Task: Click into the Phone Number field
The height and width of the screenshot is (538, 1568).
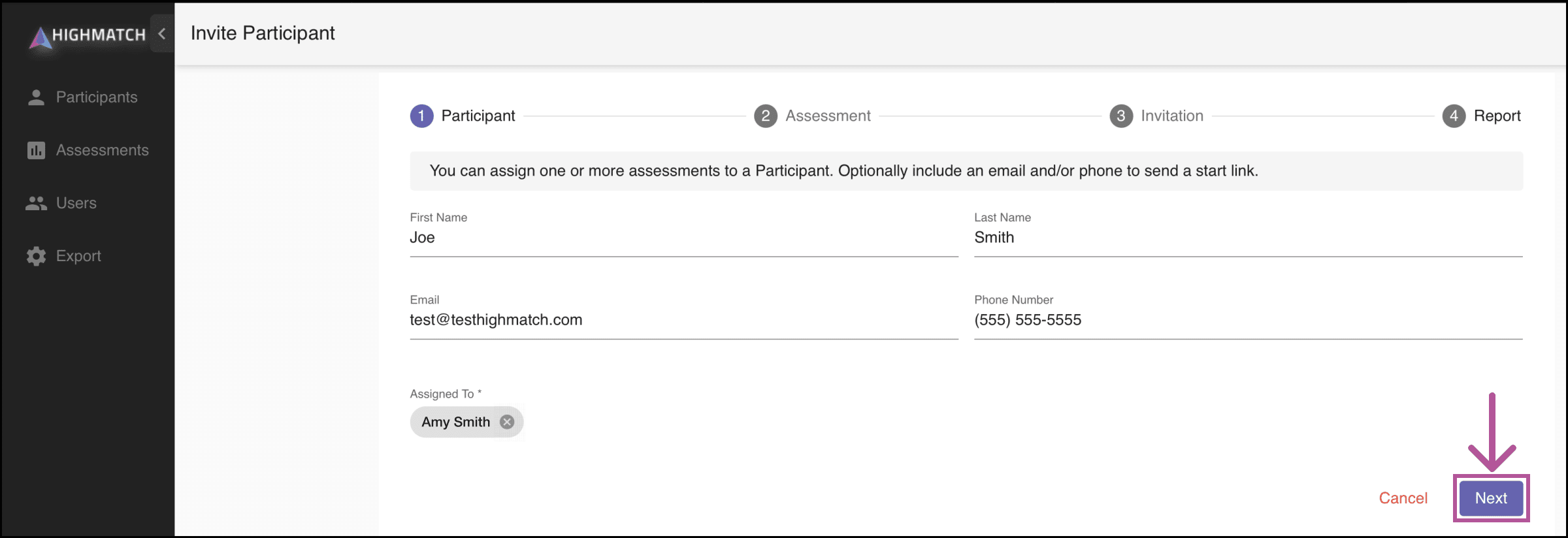Action: 1249,320
